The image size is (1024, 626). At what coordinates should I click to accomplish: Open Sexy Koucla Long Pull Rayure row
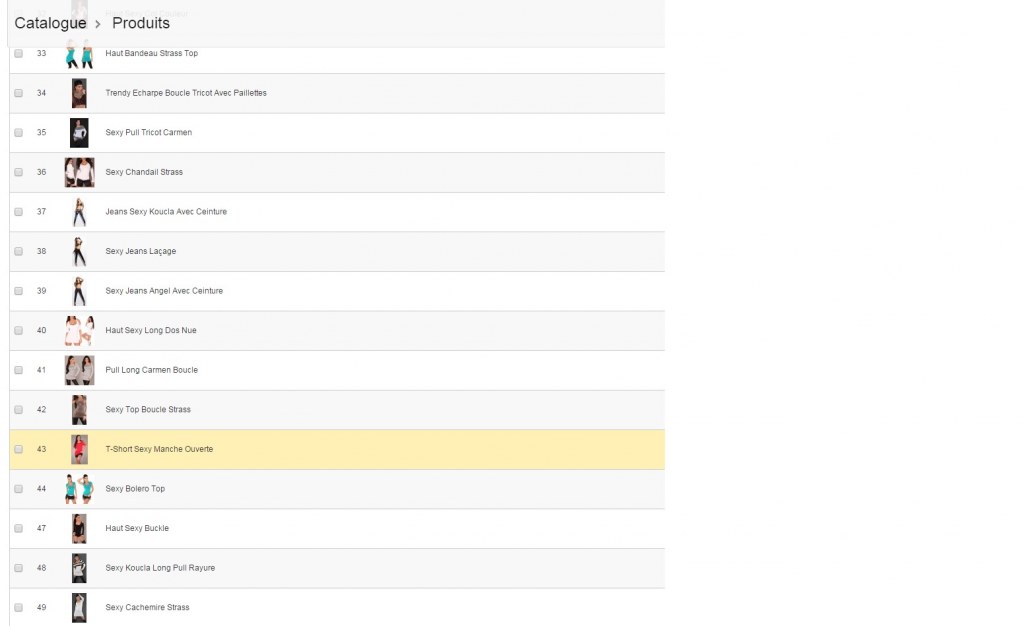[160, 568]
